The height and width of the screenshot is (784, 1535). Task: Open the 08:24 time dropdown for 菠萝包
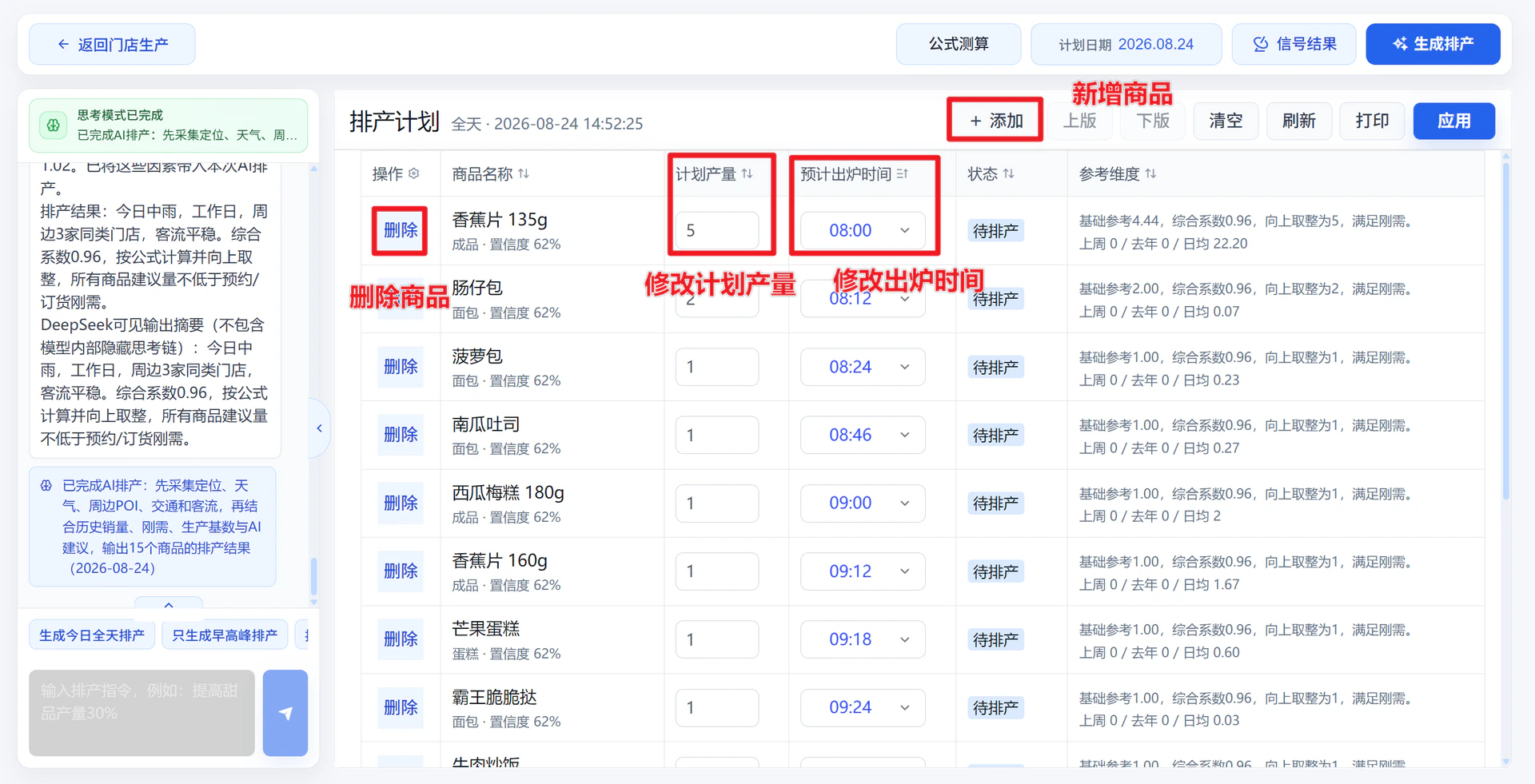pyautogui.click(x=863, y=367)
